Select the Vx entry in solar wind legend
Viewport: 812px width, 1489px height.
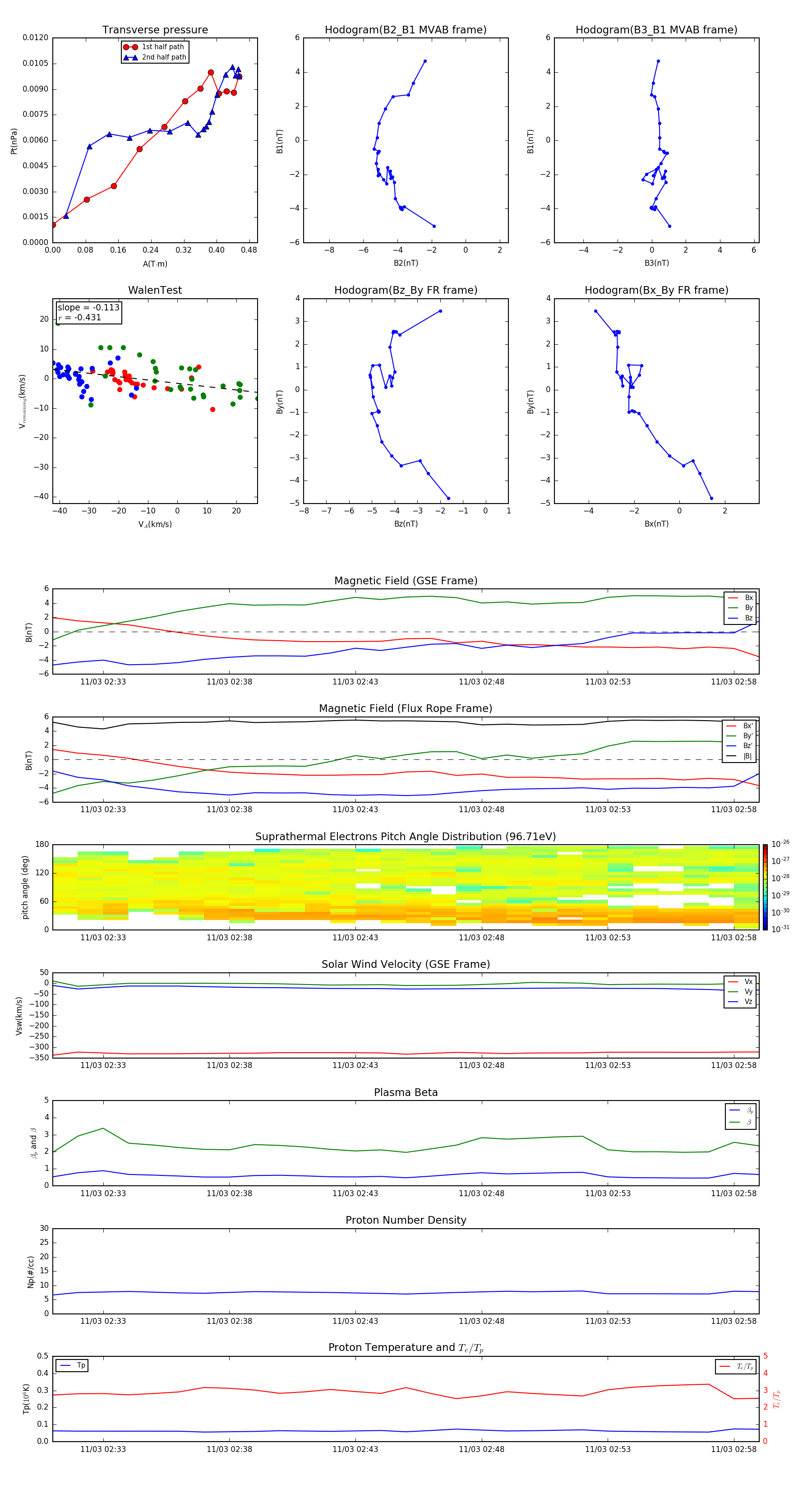pyautogui.click(x=740, y=981)
